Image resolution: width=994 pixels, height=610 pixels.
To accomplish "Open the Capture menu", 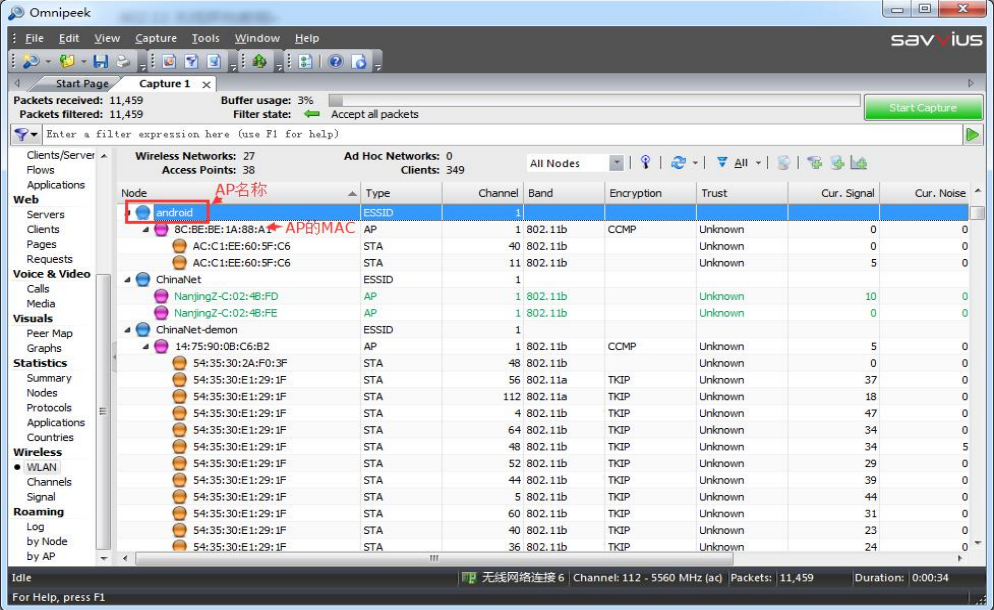I will pos(156,38).
